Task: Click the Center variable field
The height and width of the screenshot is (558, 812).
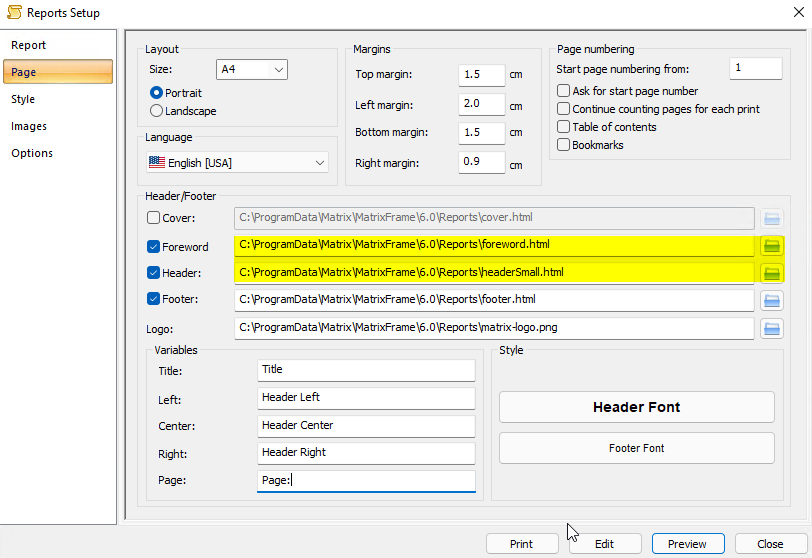Action: coord(366,425)
